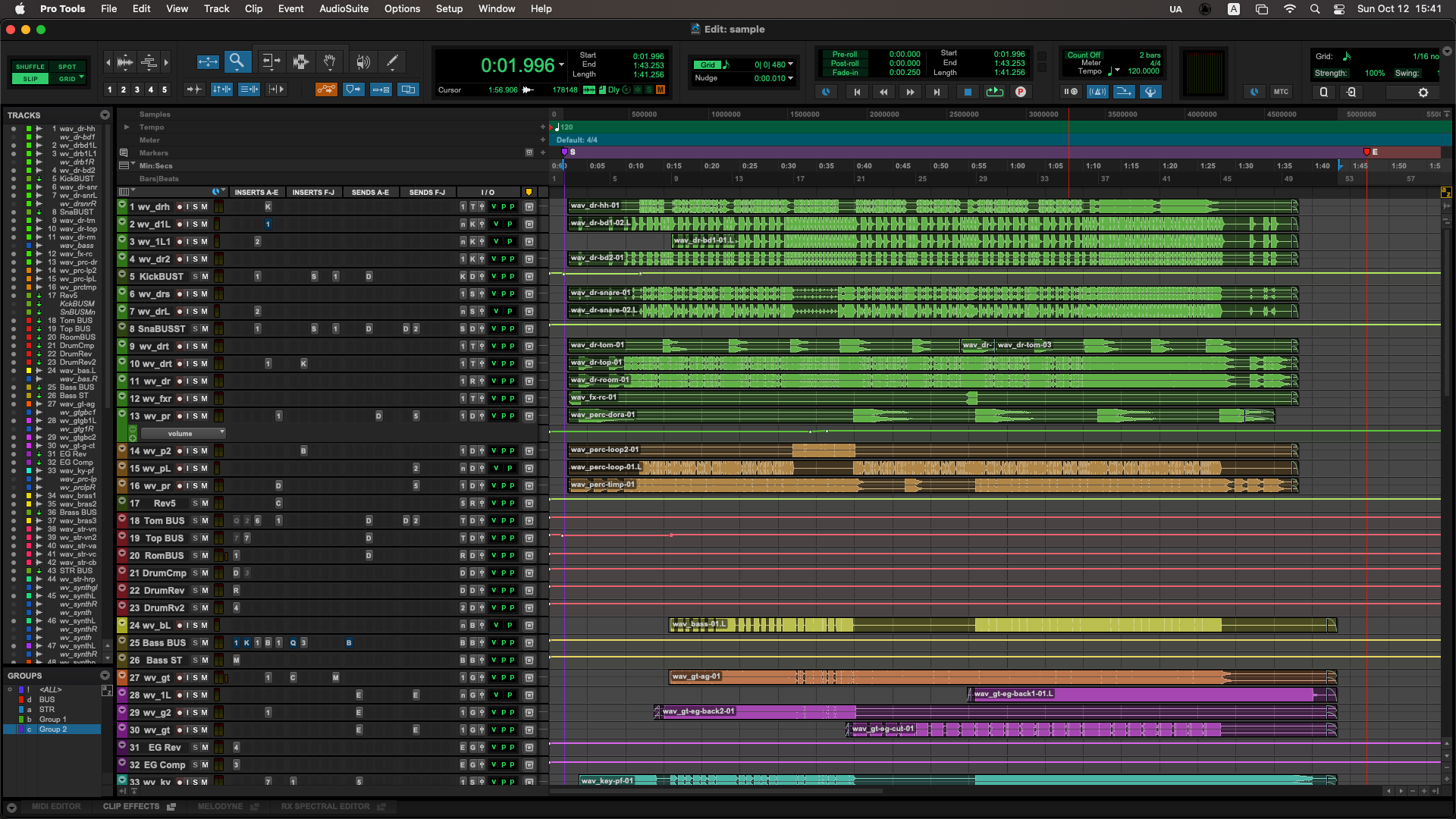Open the Clip Effects panel

132,806
